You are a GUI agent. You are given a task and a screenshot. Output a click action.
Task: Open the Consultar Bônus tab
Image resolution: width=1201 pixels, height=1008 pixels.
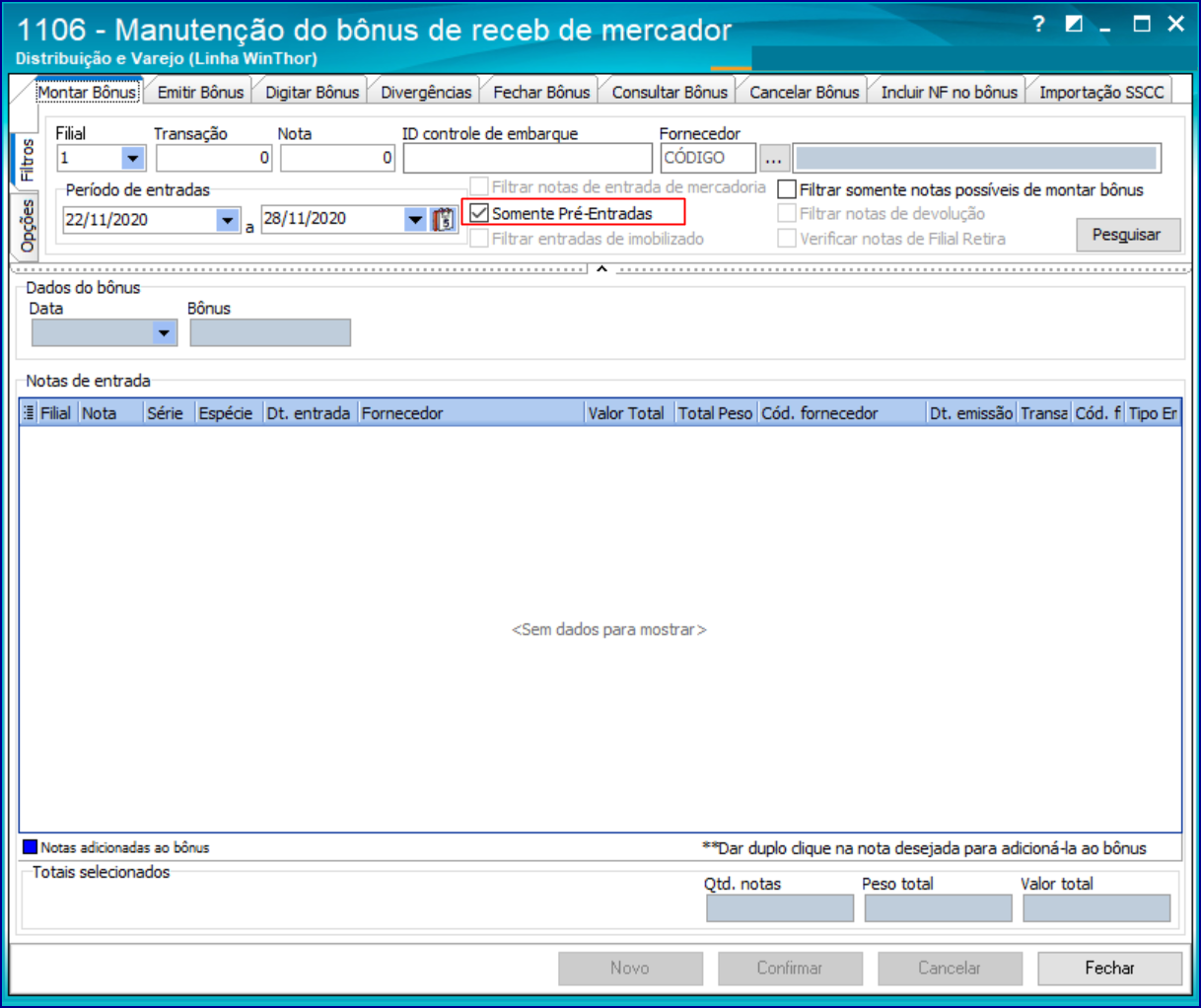(670, 92)
